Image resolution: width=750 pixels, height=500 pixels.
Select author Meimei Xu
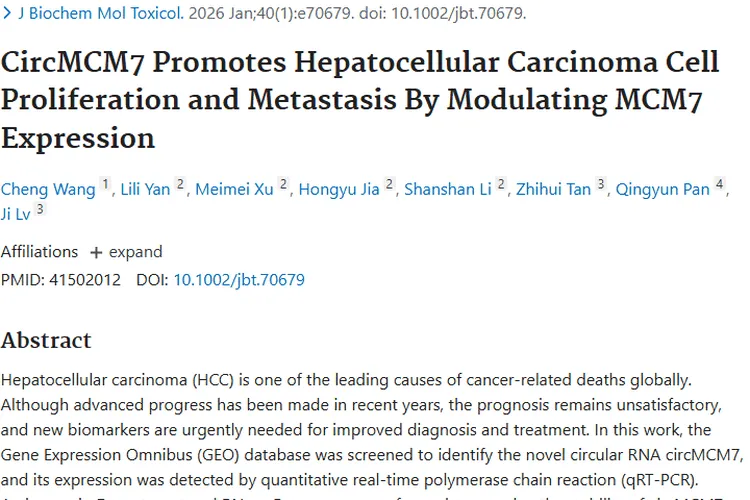click(235, 189)
